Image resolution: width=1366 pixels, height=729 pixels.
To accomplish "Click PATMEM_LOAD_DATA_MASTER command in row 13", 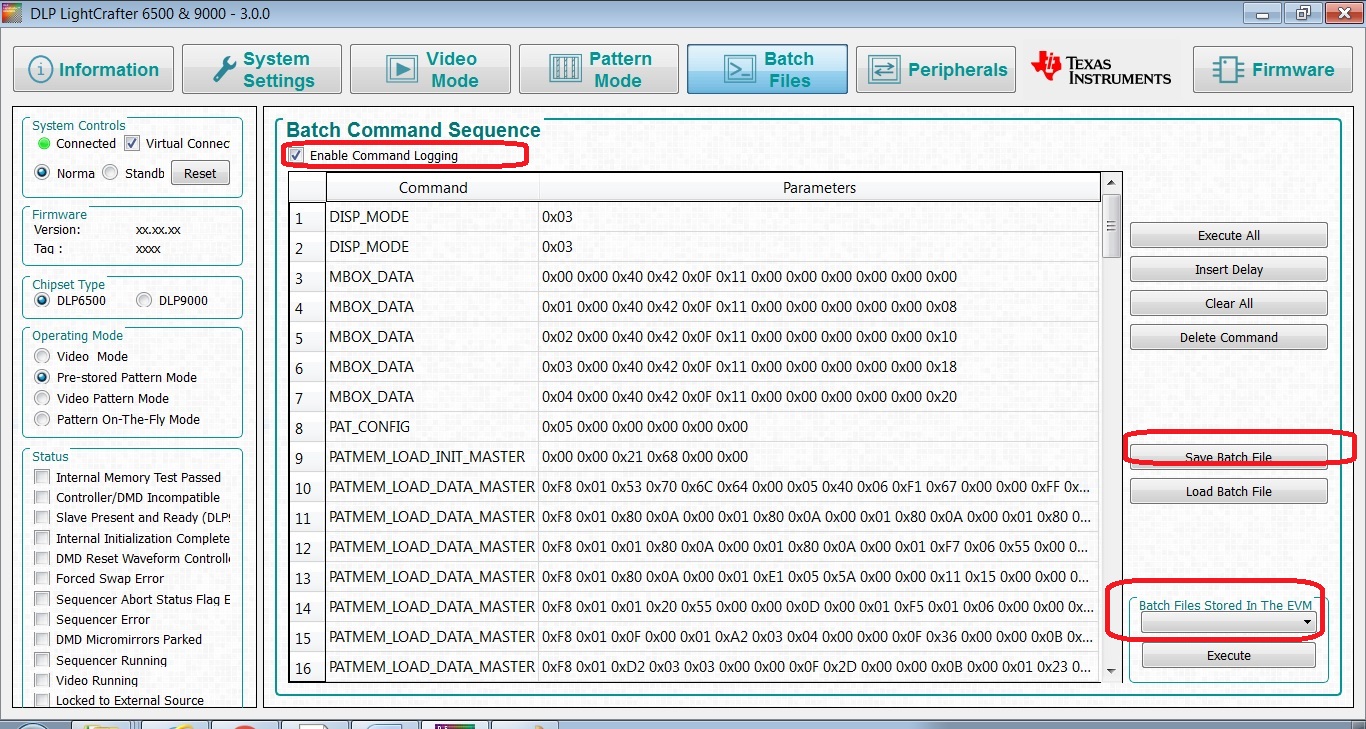I will (x=432, y=577).
